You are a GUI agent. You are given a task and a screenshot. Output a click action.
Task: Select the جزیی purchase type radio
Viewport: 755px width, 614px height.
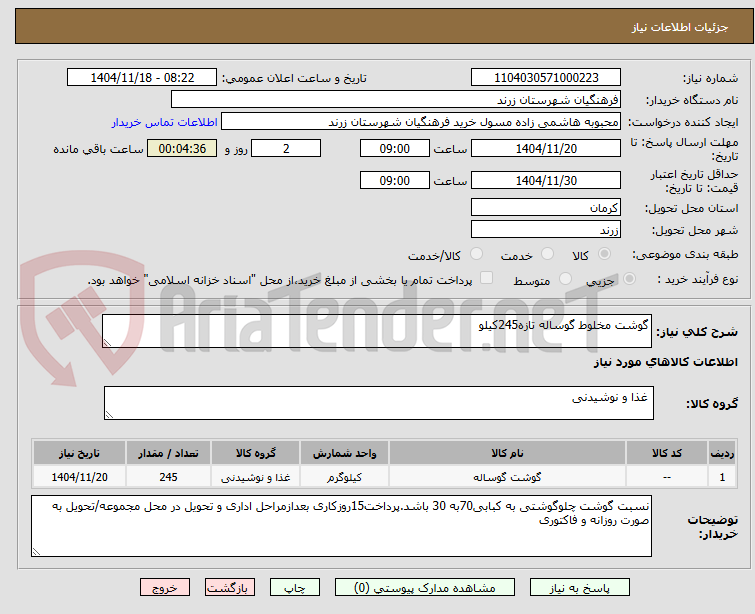point(629,279)
